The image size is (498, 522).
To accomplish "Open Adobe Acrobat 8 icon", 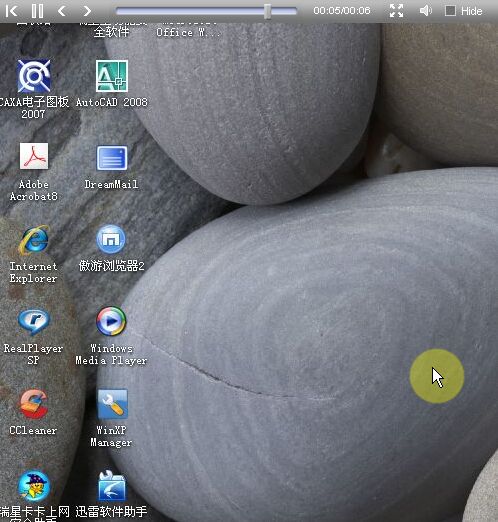I will click(x=34, y=156).
